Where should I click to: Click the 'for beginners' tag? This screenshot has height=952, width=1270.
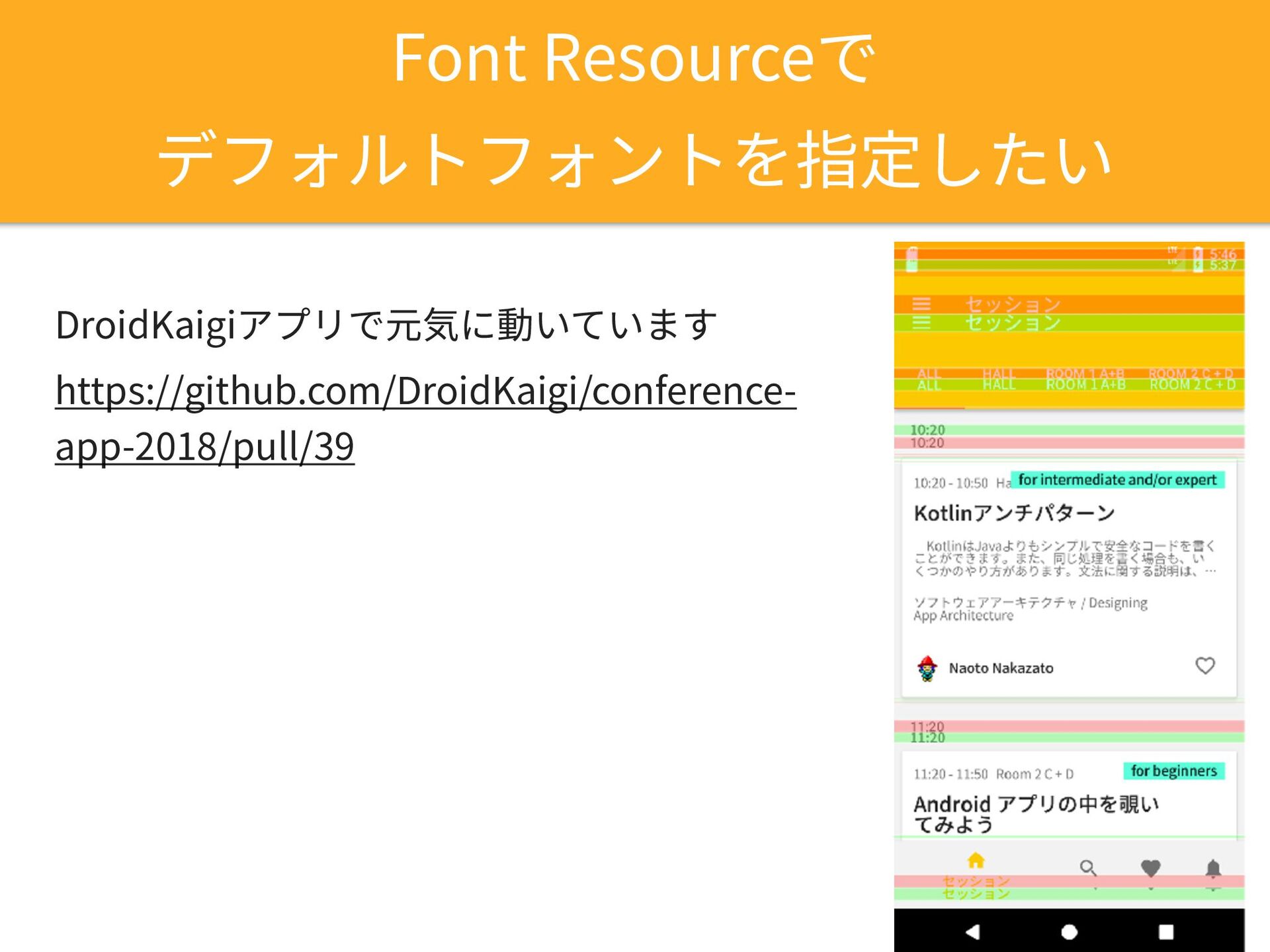pyautogui.click(x=1173, y=771)
